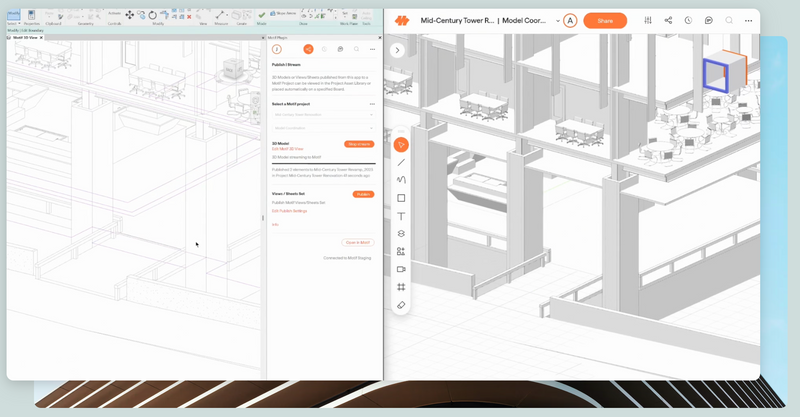
Task: Open the Model Coordination board dropdown in plugin
Action: coord(323,128)
